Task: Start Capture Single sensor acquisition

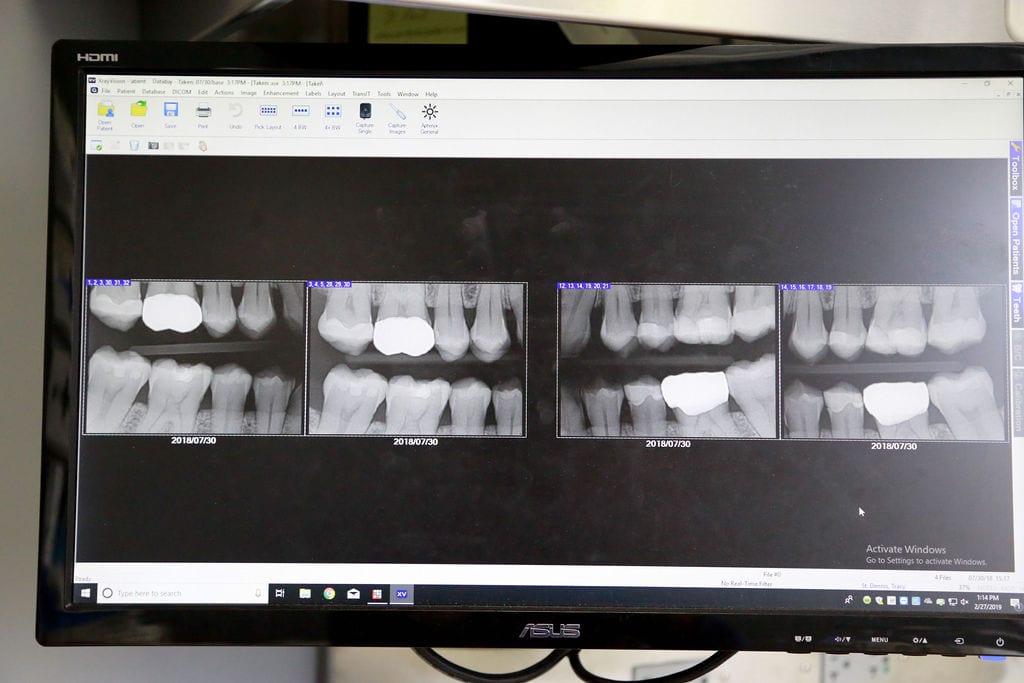Action: point(365,118)
